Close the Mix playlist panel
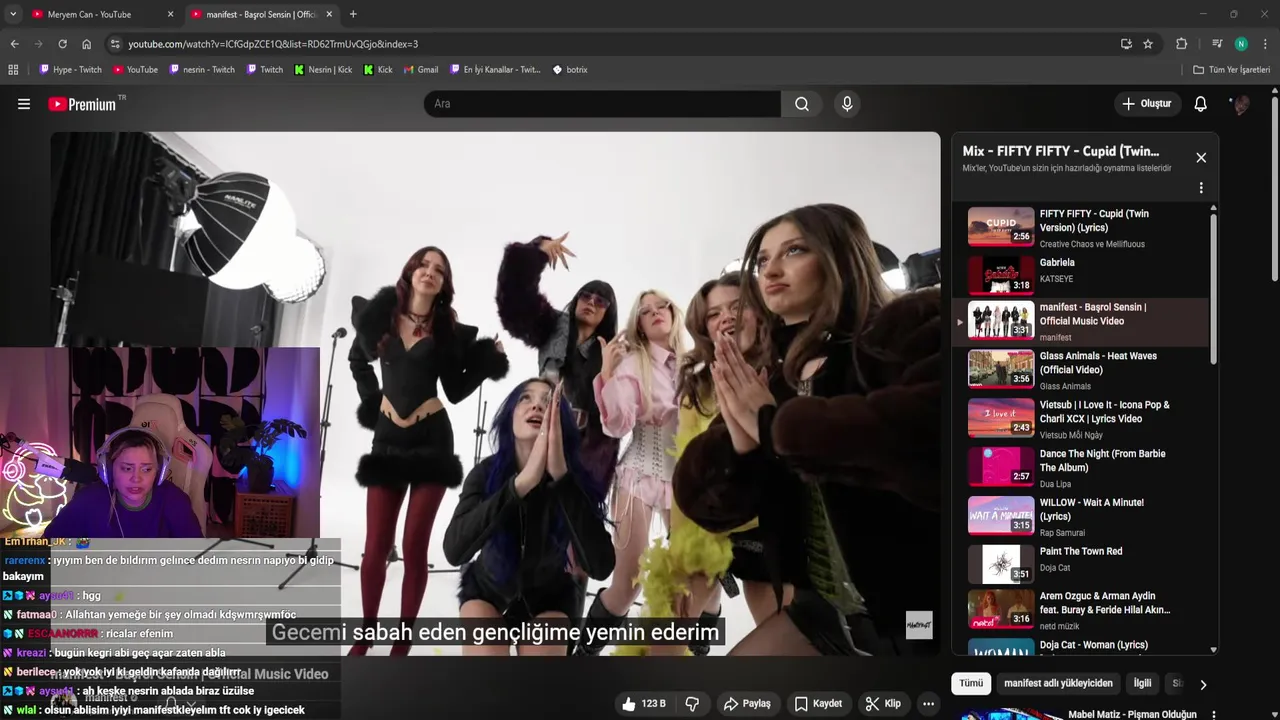The height and width of the screenshot is (720, 1280). pyautogui.click(x=1201, y=158)
